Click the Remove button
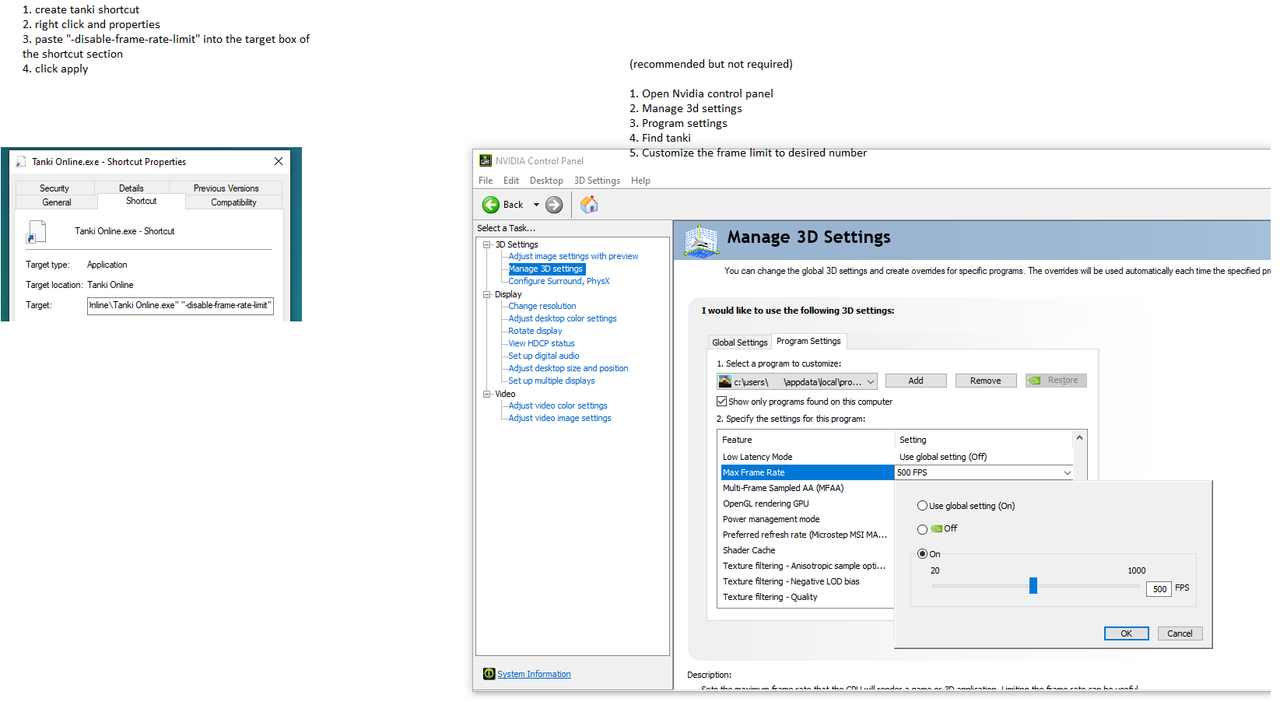This screenshot has height=702, width=1280. point(985,381)
